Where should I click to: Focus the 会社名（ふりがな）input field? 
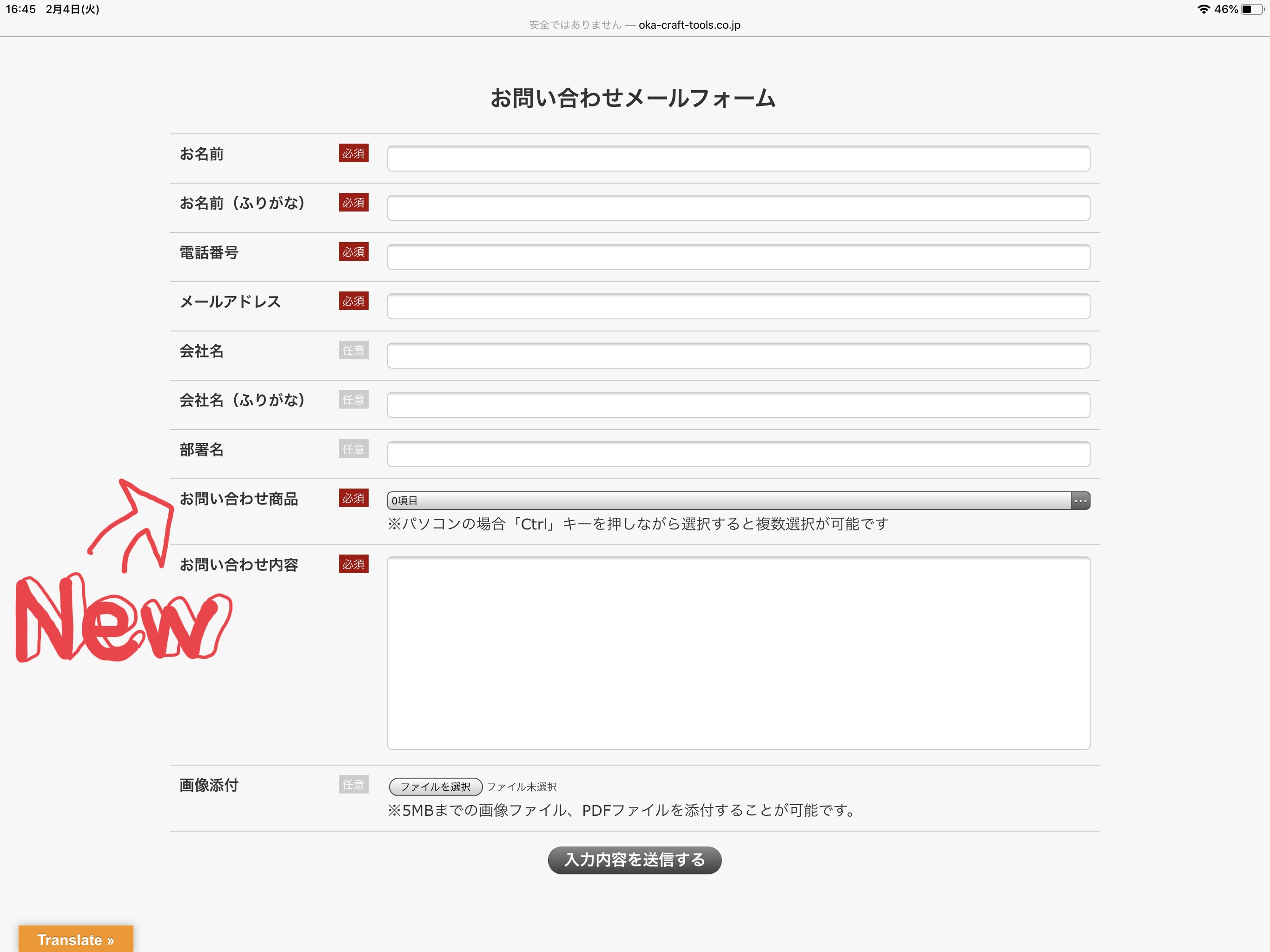pos(738,405)
